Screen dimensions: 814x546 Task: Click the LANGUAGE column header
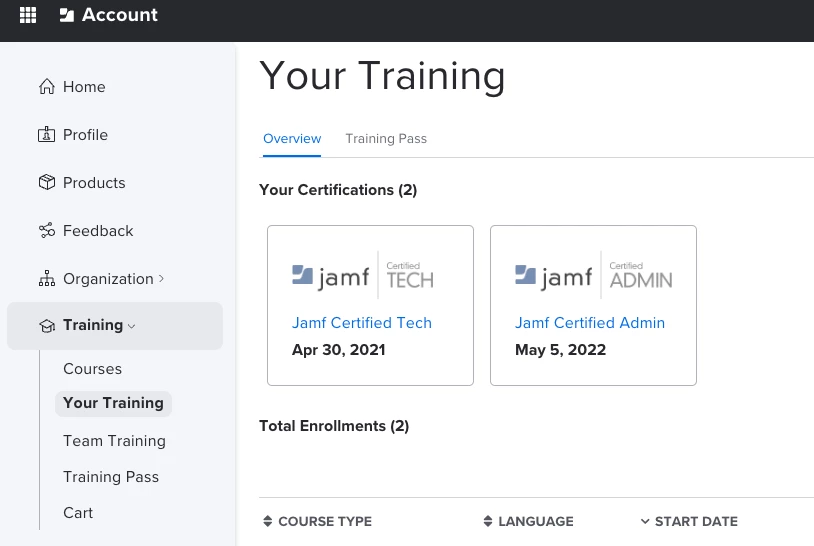tap(536, 521)
